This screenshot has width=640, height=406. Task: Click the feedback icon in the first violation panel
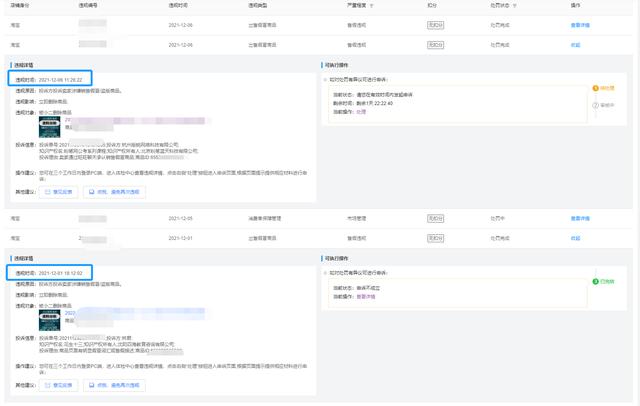[48, 190]
